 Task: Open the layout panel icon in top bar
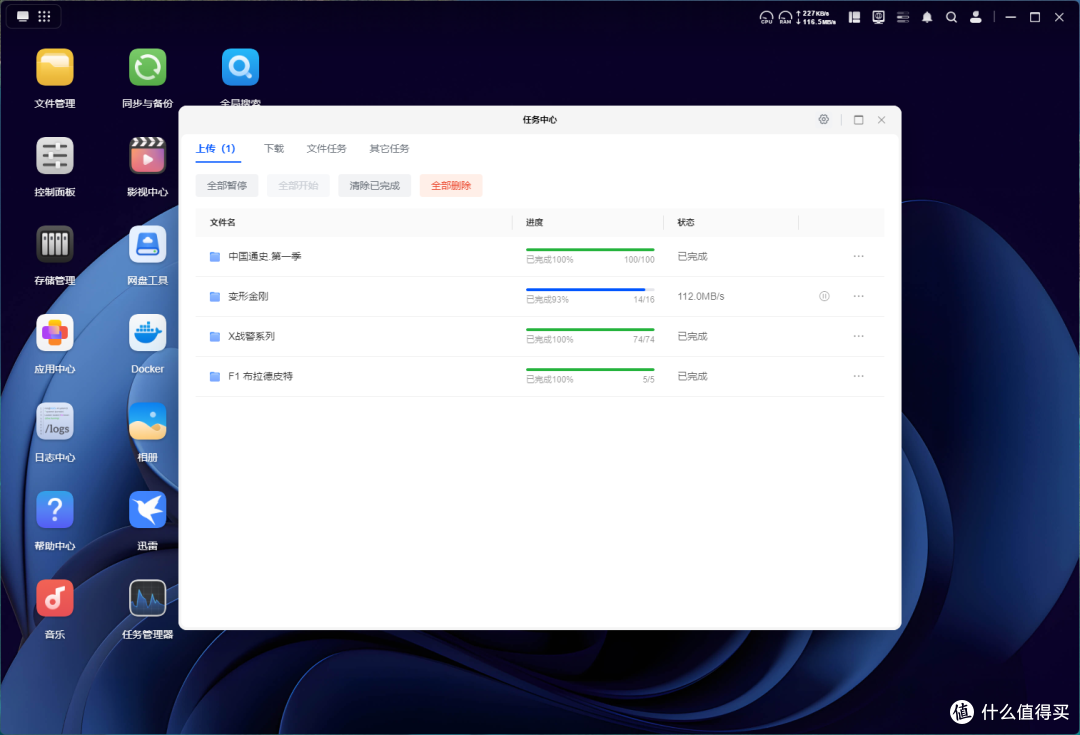(854, 17)
